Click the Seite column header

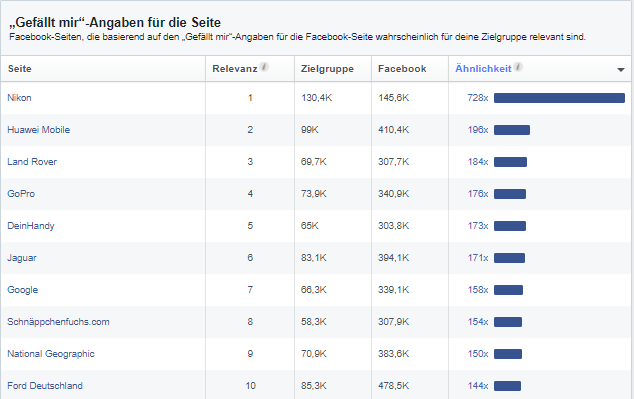19,69
